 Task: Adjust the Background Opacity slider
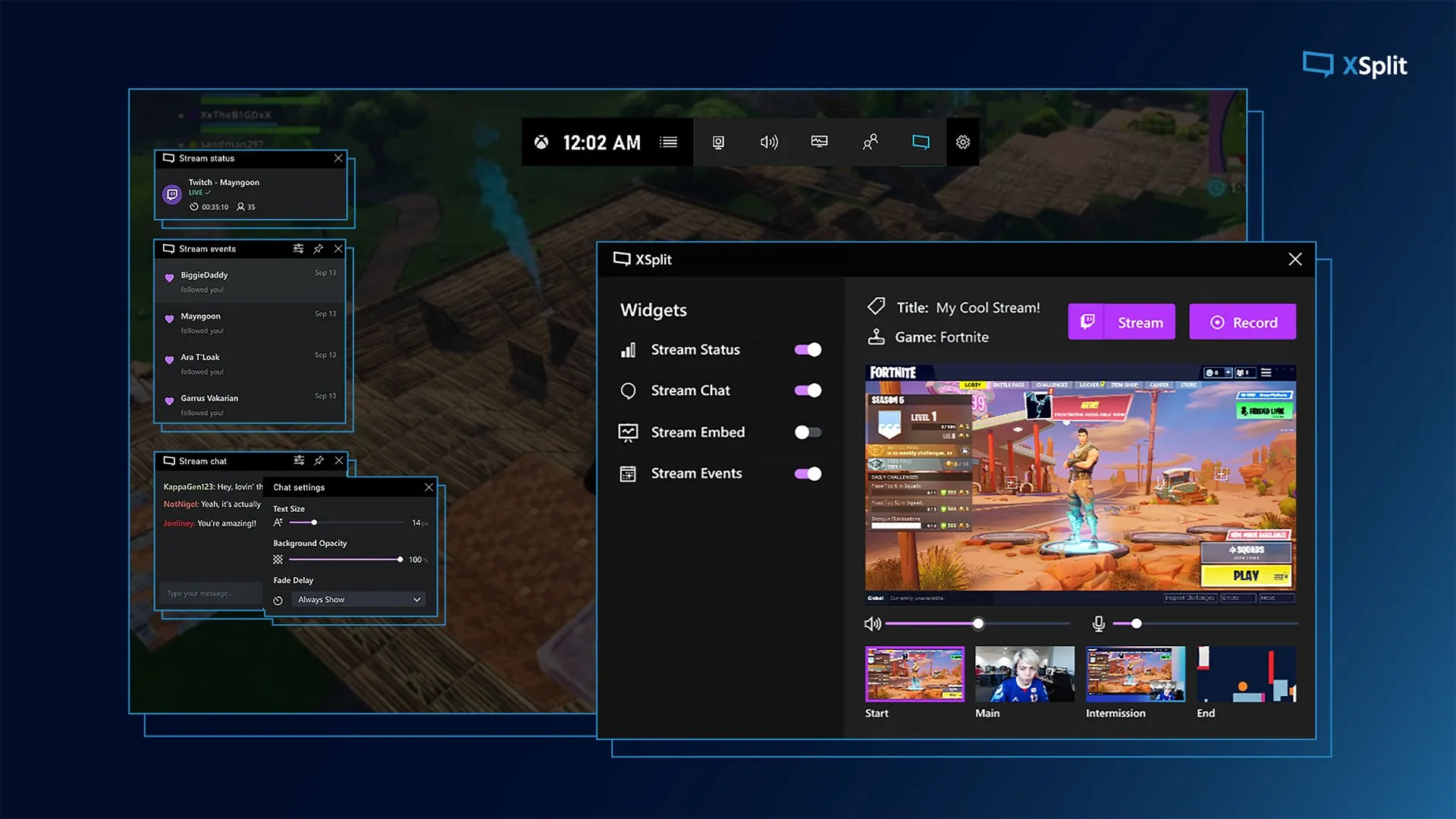[400, 559]
